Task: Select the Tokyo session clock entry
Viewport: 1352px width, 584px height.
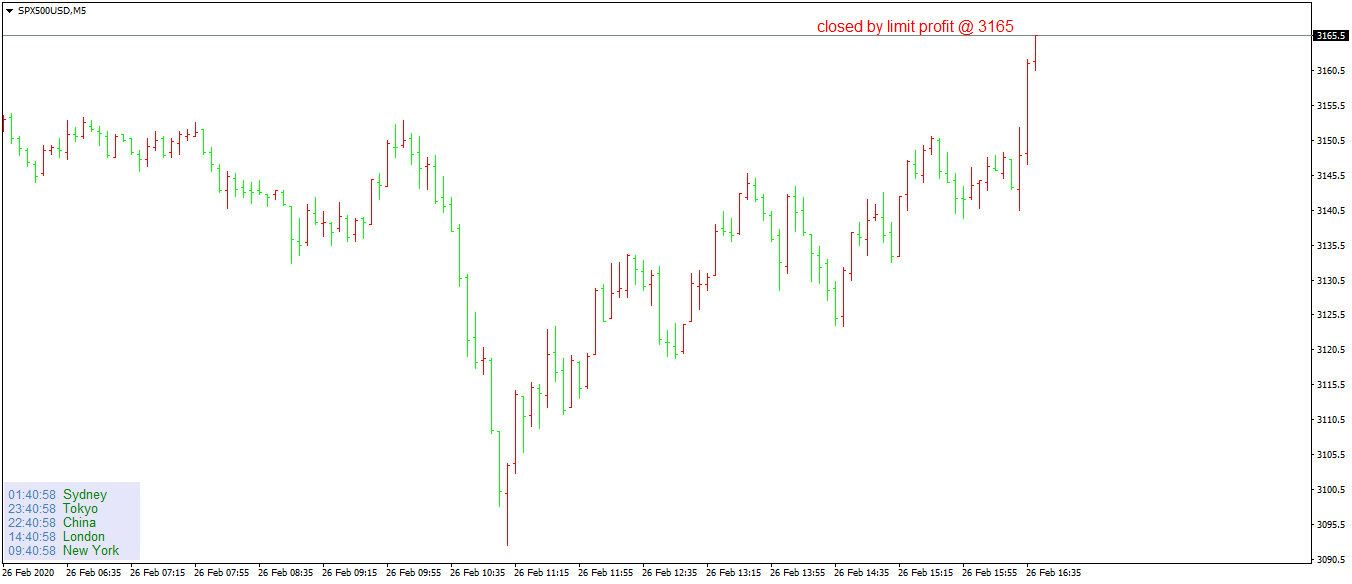Action: coord(53,509)
